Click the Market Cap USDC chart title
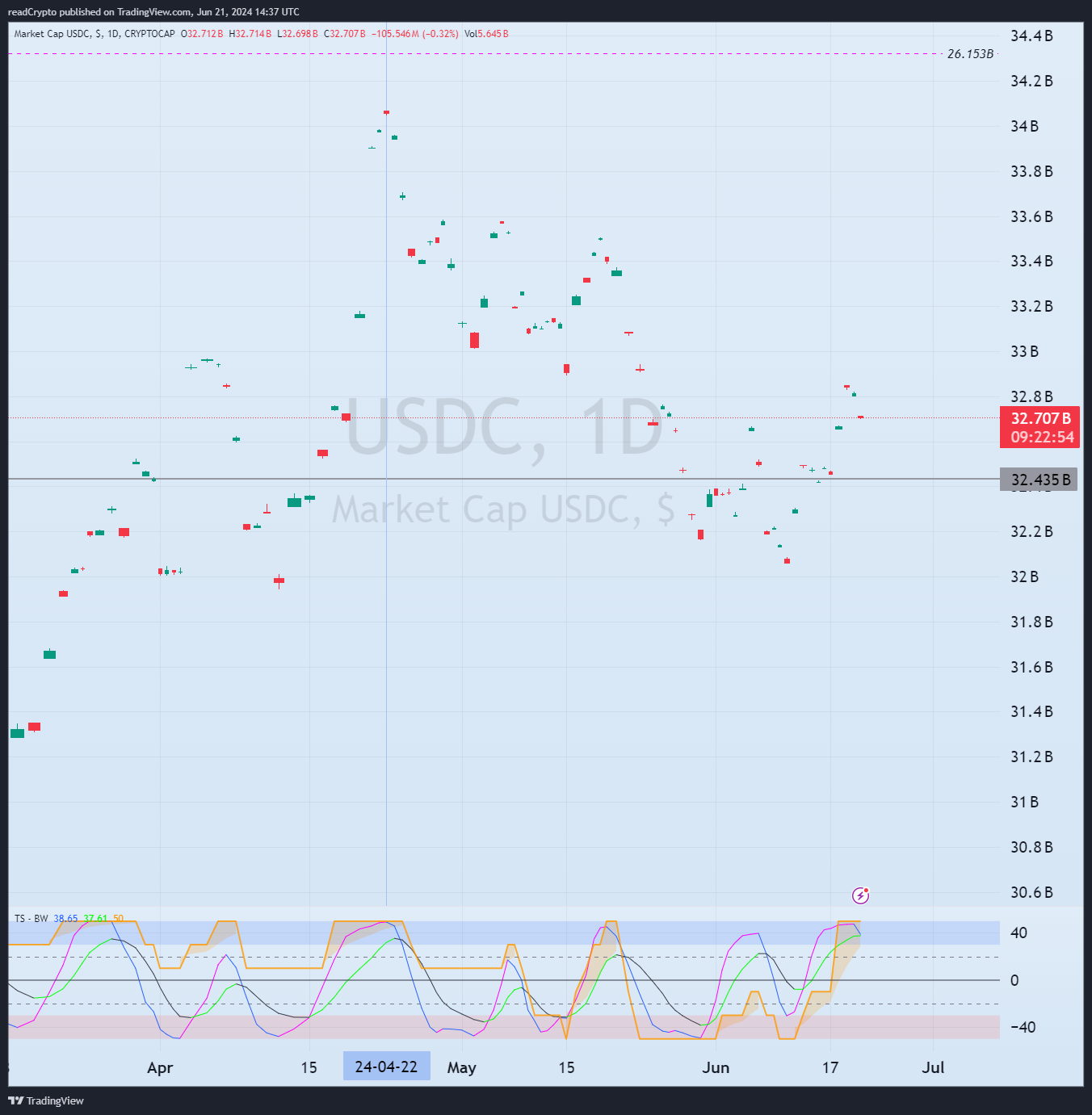1092x1115 pixels. [94, 34]
